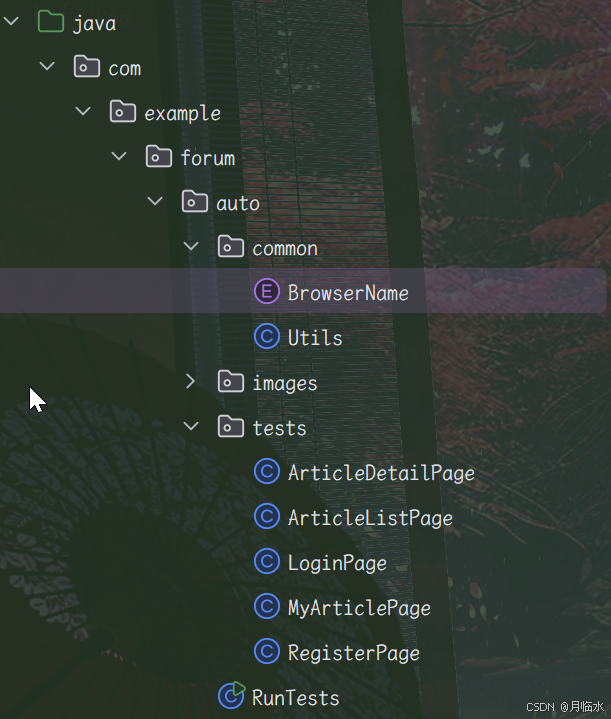Collapse the auto package chevron
The height and width of the screenshot is (719, 611).
(155, 201)
